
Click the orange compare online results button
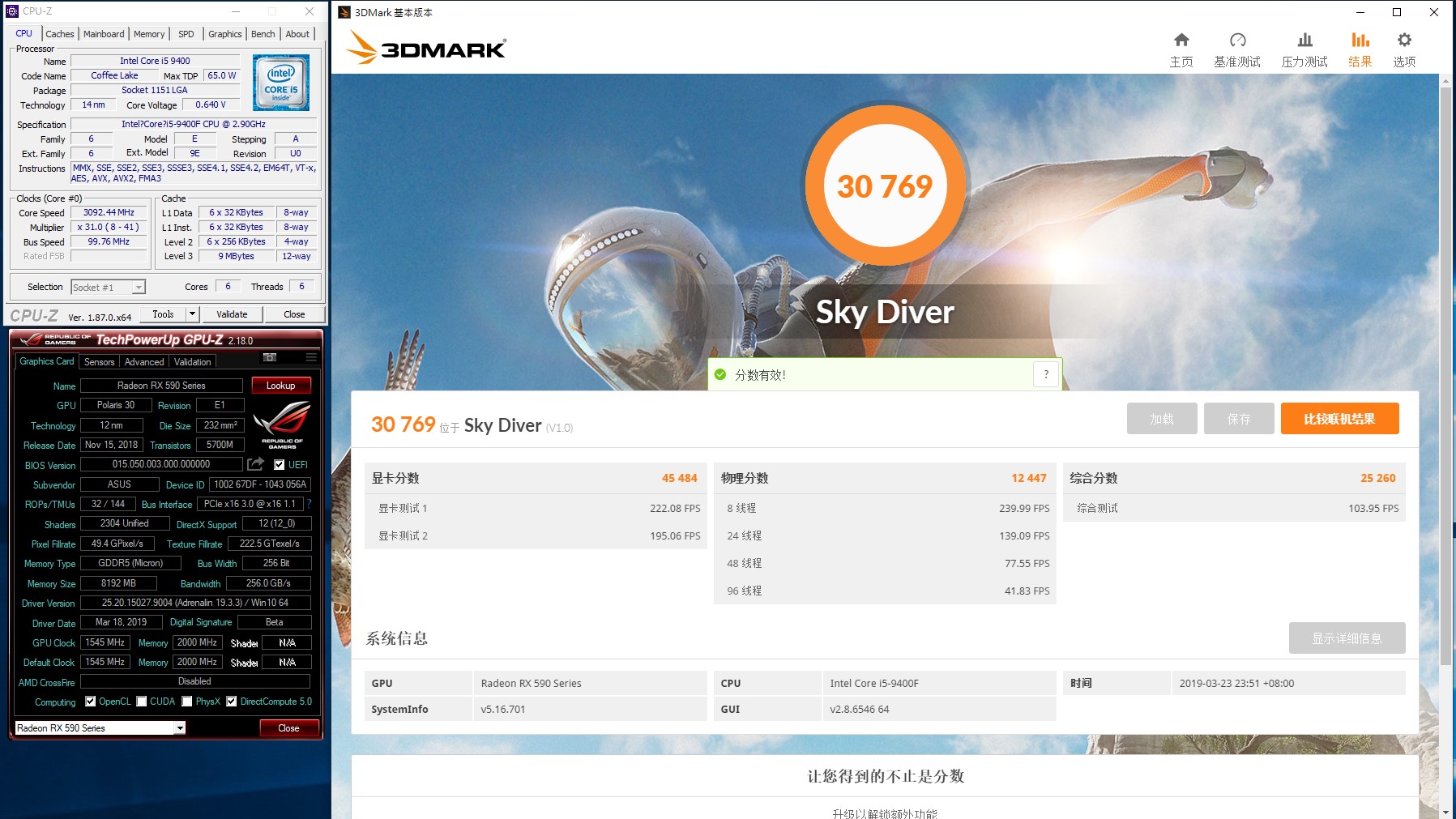coord(1339,419)
